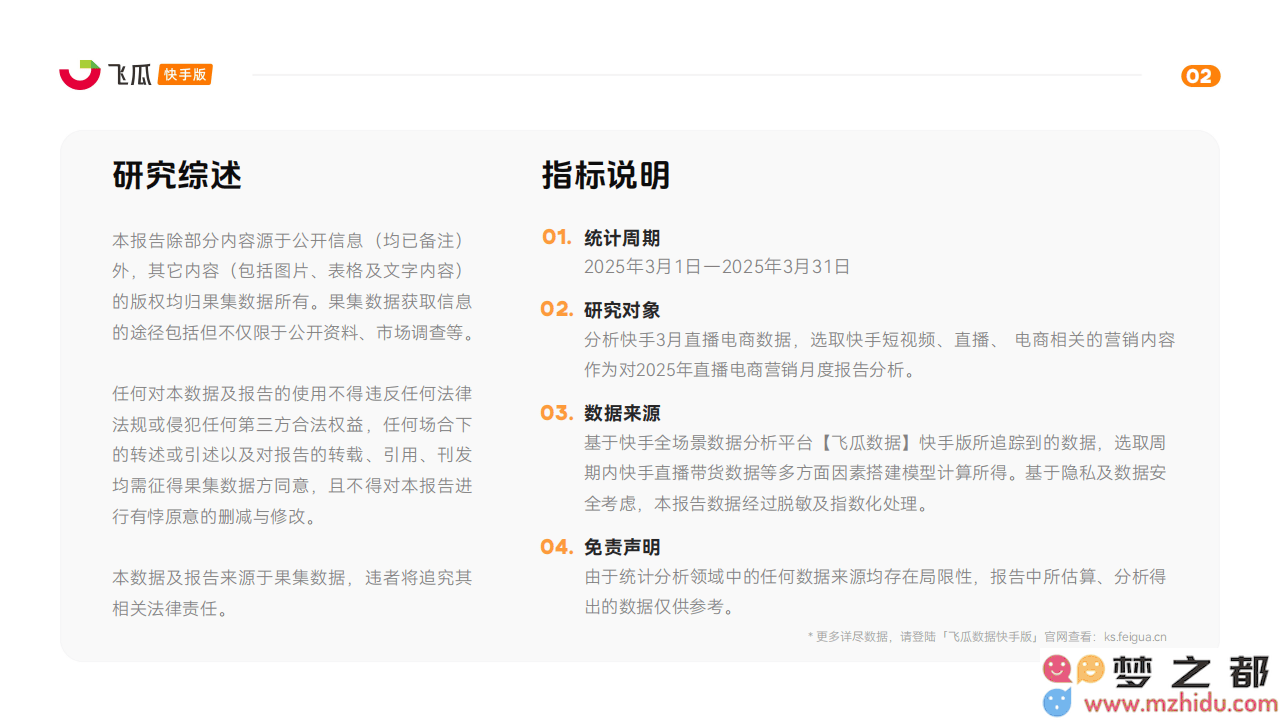Image resolution: width=1280 pixels, height=720 pixels.
Task: Open the ks.feigua.cn link in footnote
Action: (x=1135, y=637)
